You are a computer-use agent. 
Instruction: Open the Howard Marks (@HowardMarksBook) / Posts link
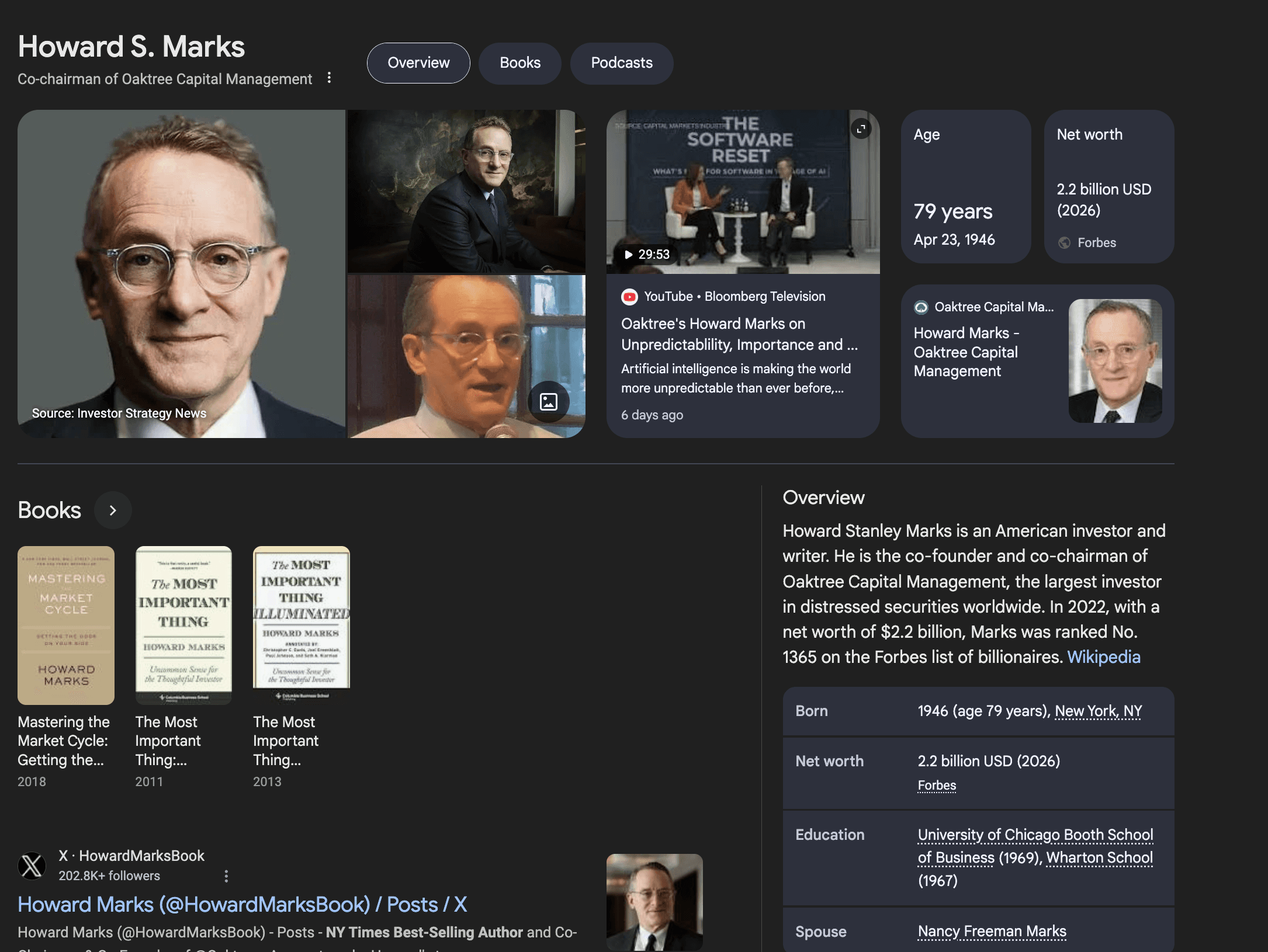[x=242, y=904]
